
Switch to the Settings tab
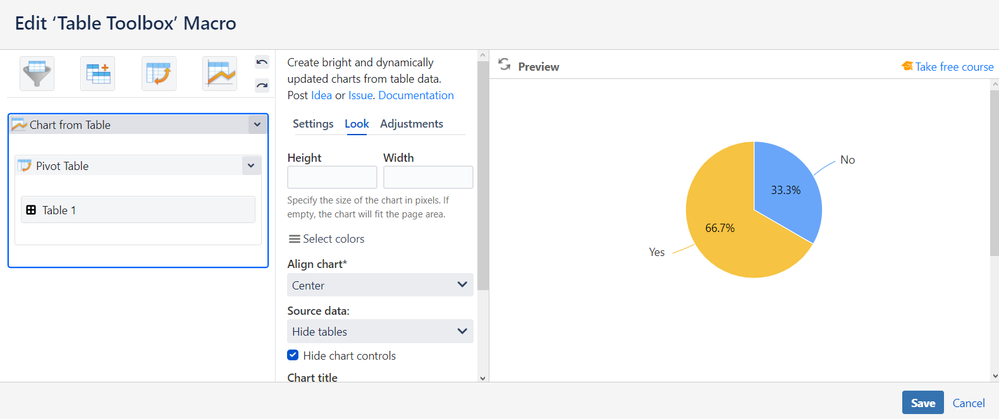coord(313,124)
